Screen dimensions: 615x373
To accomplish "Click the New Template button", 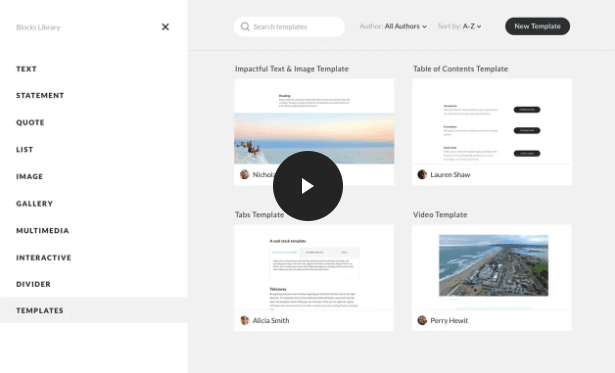I will click(x=537, y=26).
